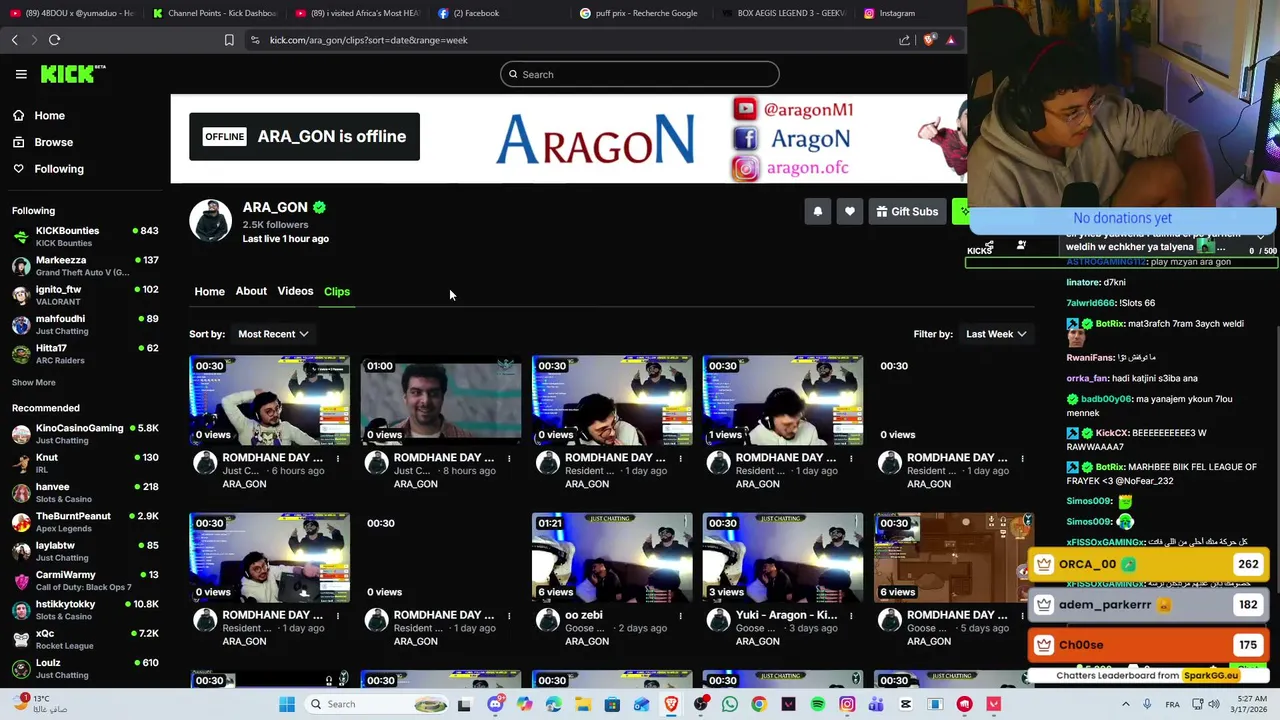Open Windows Start menu
Viewport: 1280px width, 720px height.
pos(287,704)
